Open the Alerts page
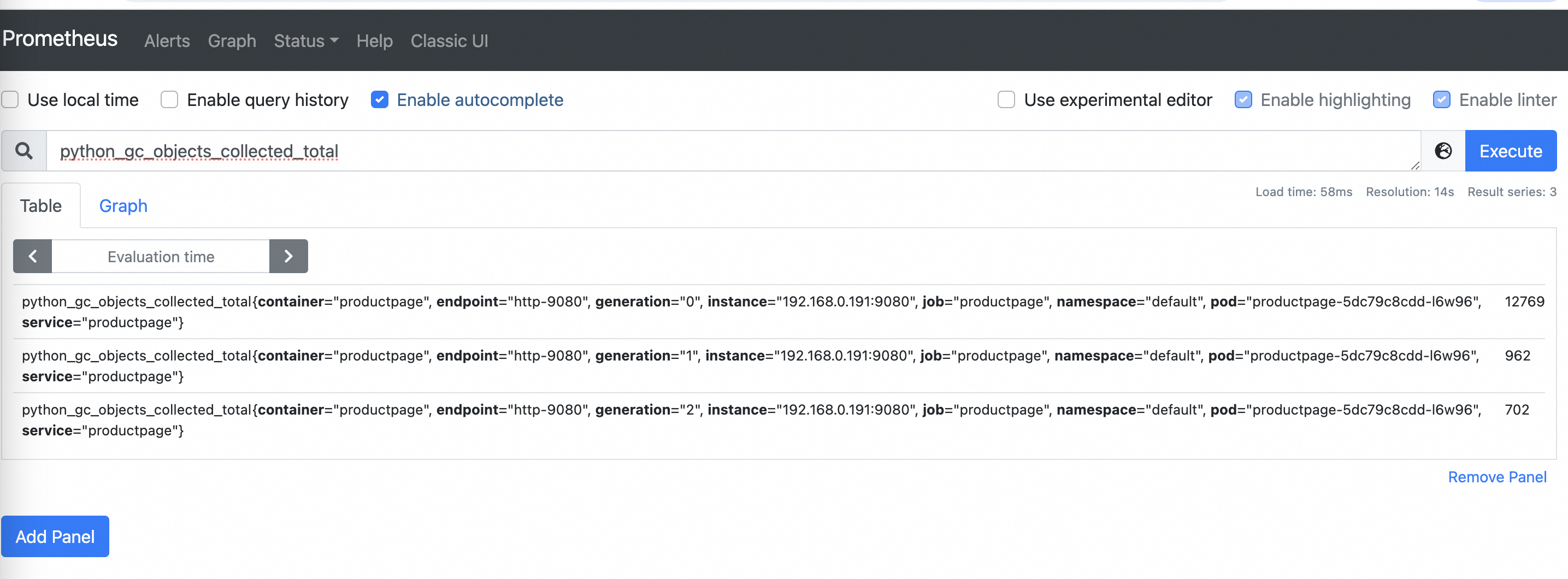Screen dimensions: 1568x579 pos(167,41)
